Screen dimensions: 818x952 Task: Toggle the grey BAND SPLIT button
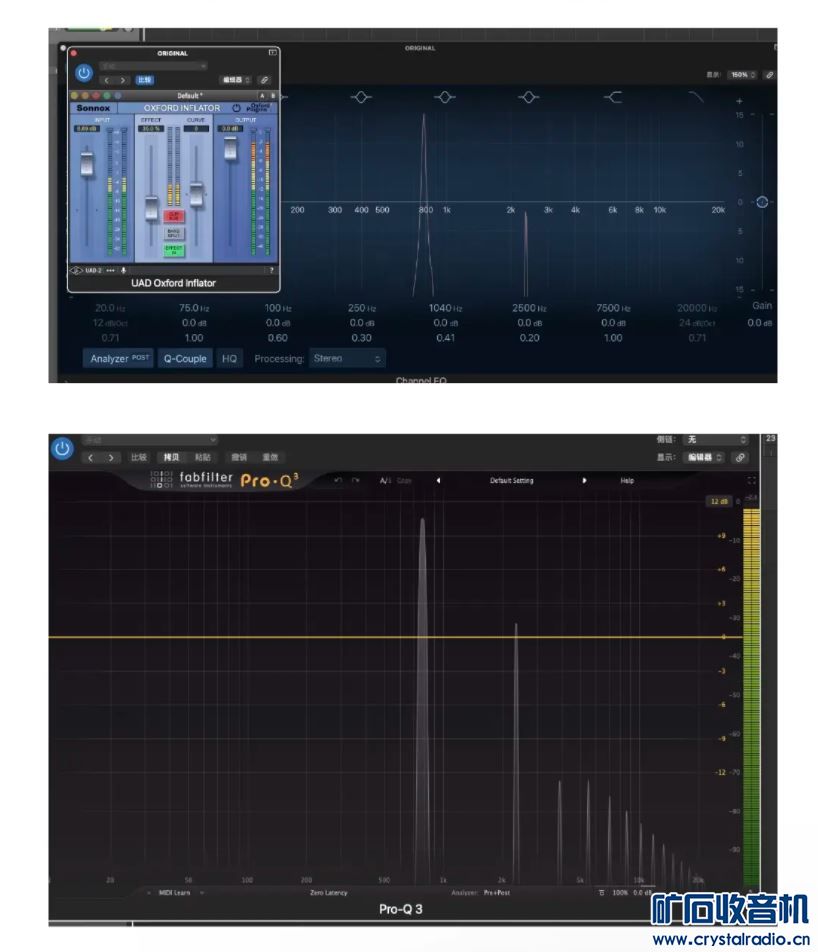[x=174, y=233]
